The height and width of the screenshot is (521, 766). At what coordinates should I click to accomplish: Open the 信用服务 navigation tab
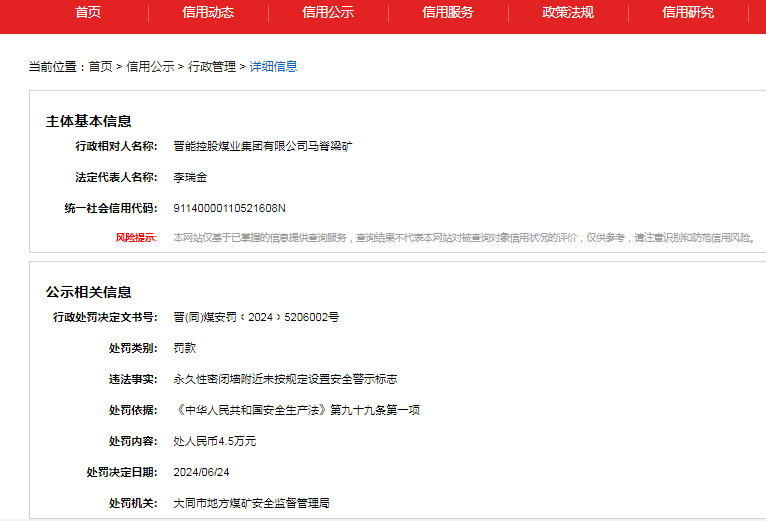point(448,12)
